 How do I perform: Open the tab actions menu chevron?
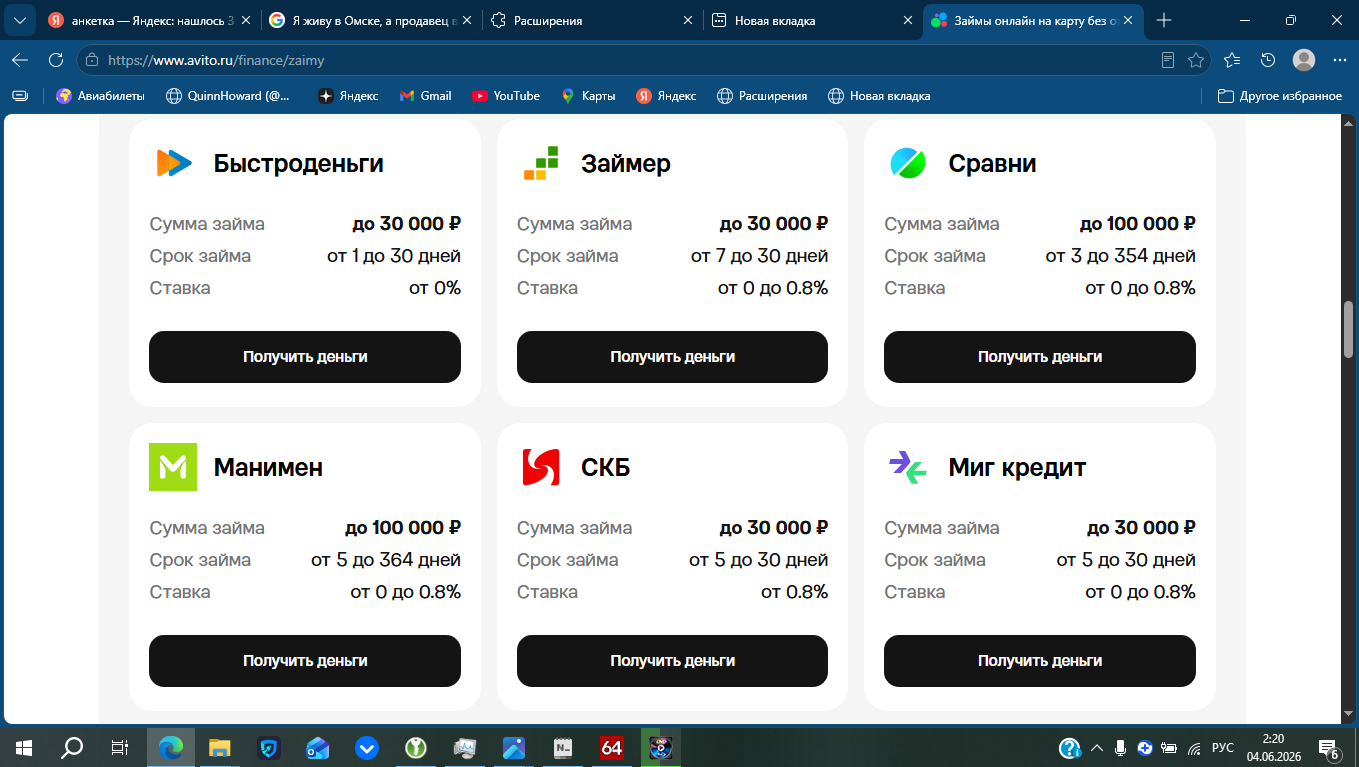[x=19, y=20]
